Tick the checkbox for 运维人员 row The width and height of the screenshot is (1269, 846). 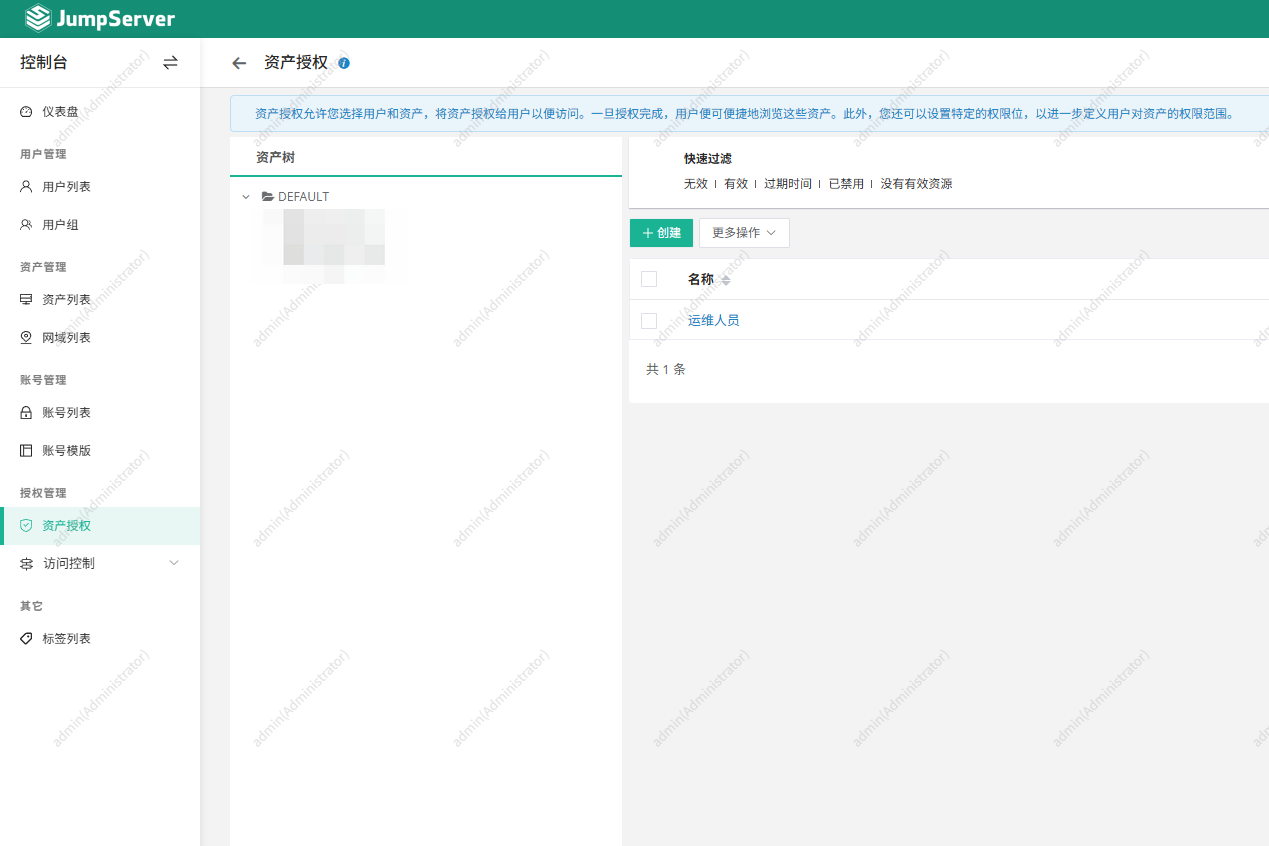click(x=648, y=320)
